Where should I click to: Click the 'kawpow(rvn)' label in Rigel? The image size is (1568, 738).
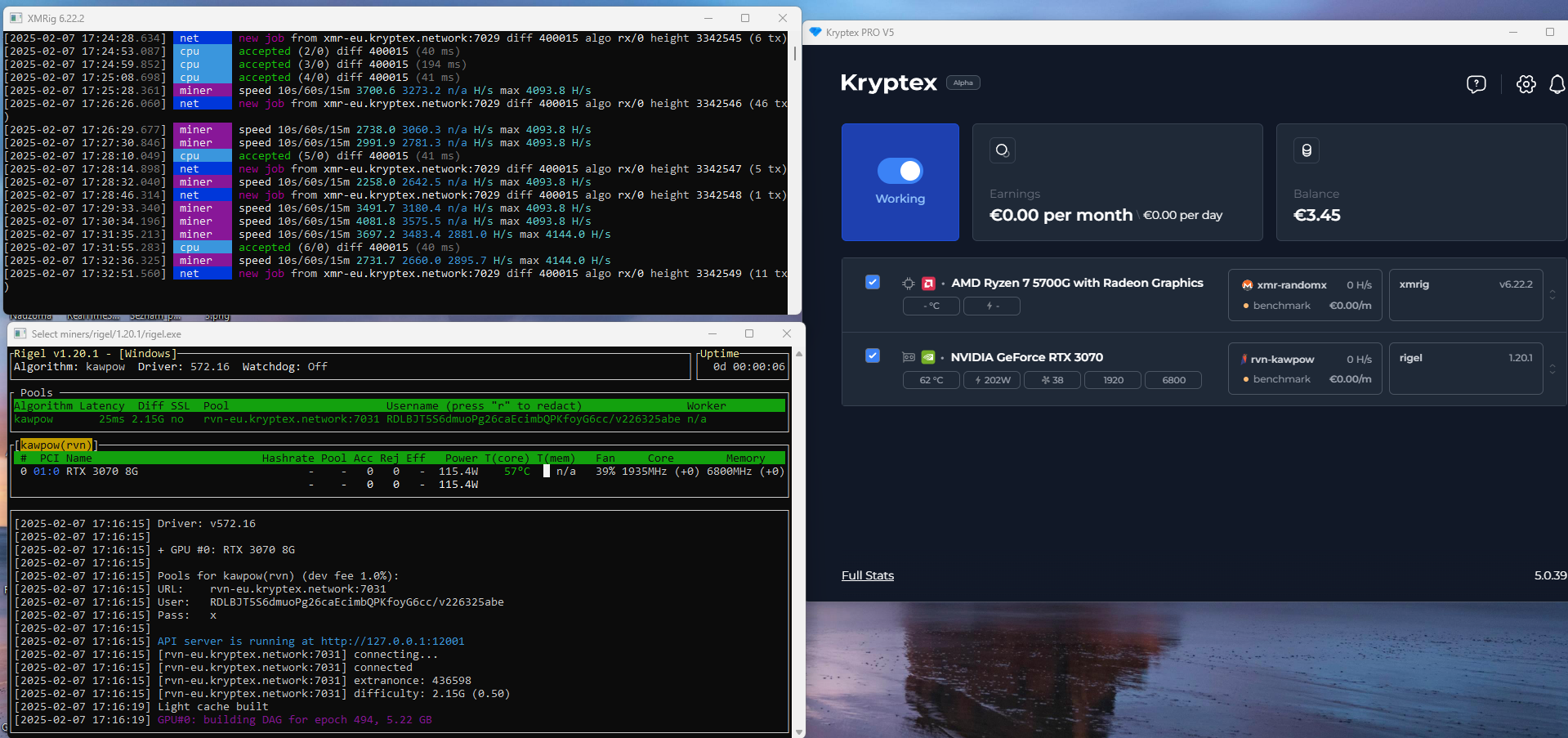[56, 445]
